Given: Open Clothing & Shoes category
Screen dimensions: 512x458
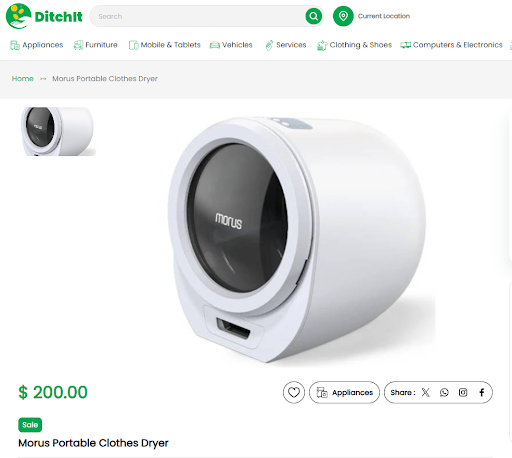Looking at the screenshot, I should point(354,45).
